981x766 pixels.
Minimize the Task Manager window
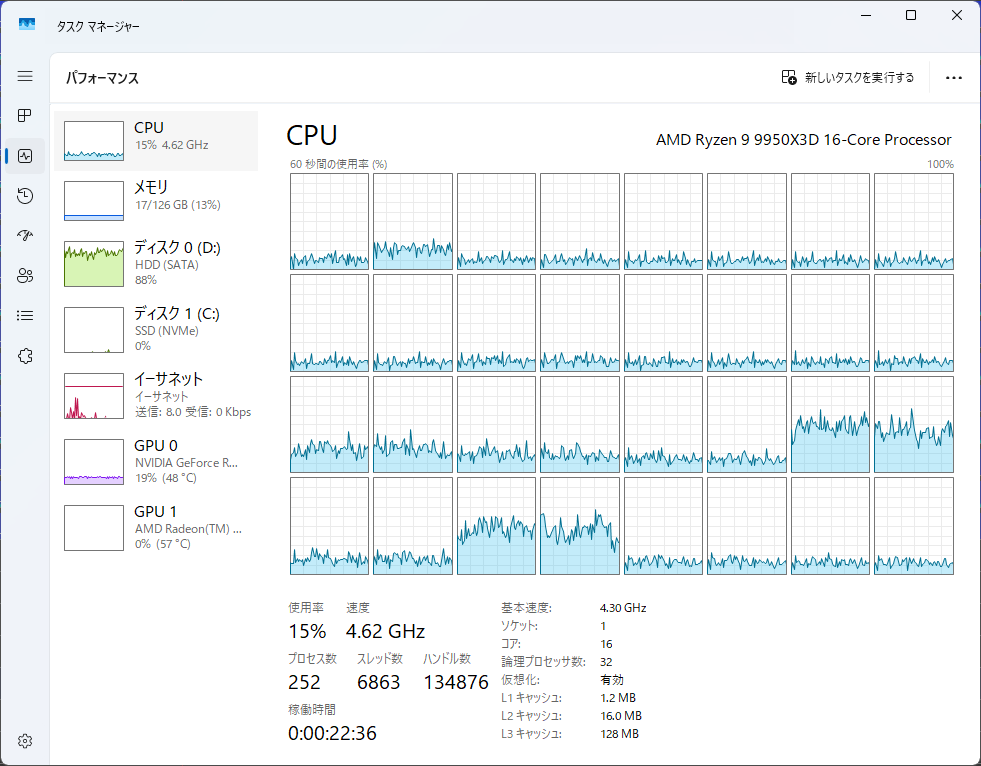click(867, 15)
